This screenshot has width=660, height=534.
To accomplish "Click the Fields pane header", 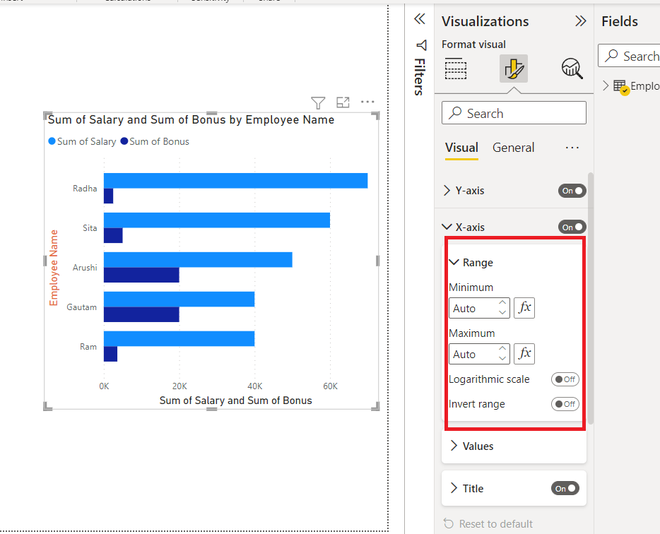I will tap(620, 21).
